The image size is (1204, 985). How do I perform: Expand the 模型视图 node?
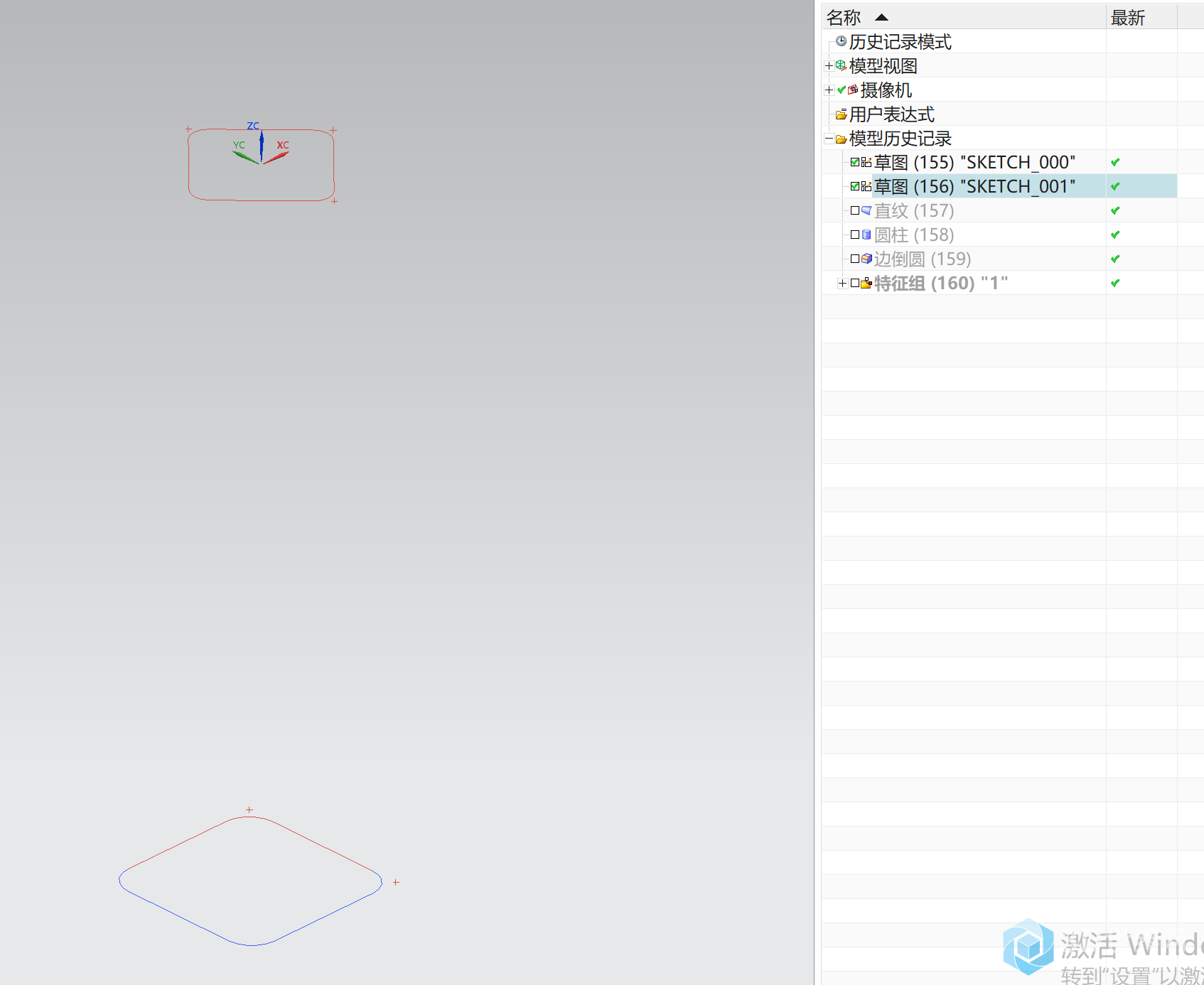coord(829,65)
